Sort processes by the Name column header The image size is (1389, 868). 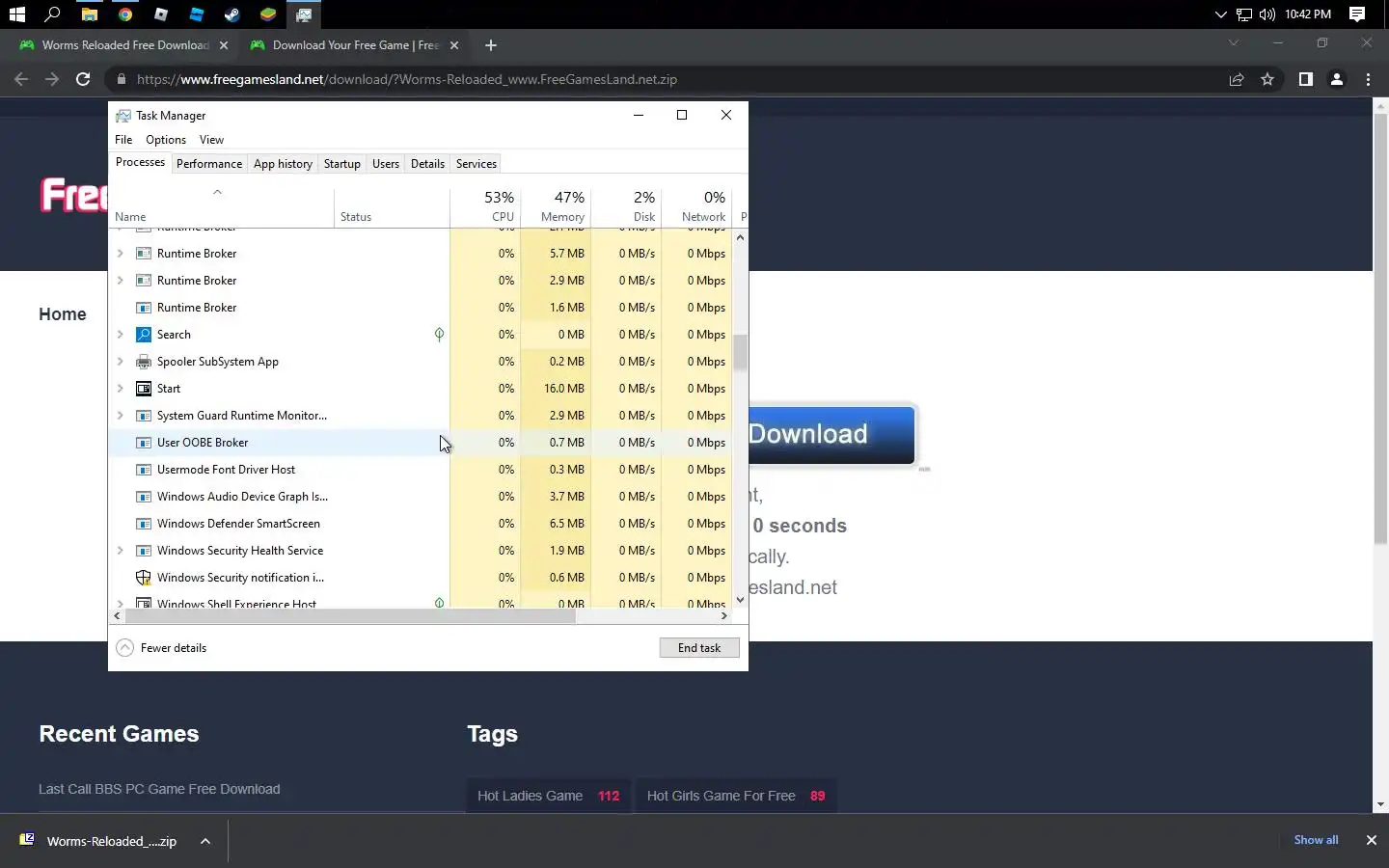222,206
